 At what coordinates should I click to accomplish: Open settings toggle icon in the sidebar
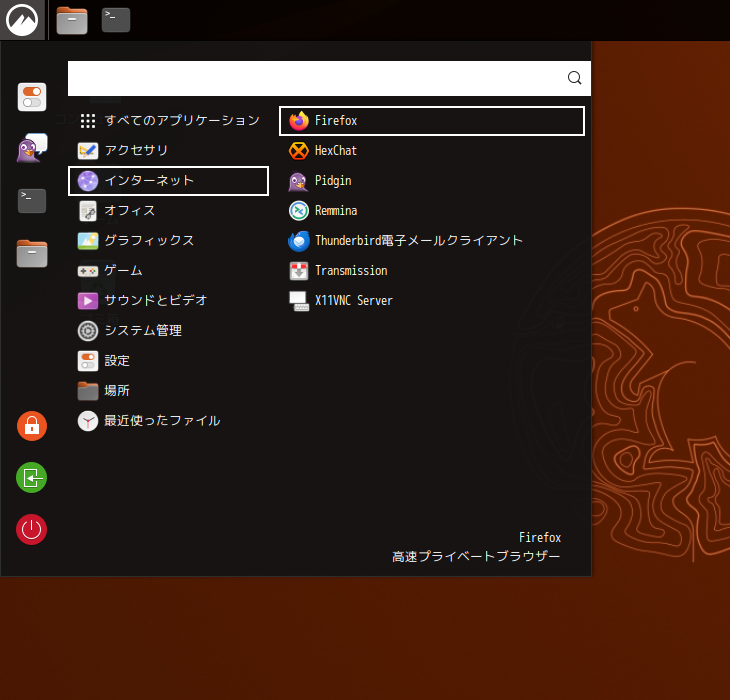pyautogui.click(x=32, y=97)
